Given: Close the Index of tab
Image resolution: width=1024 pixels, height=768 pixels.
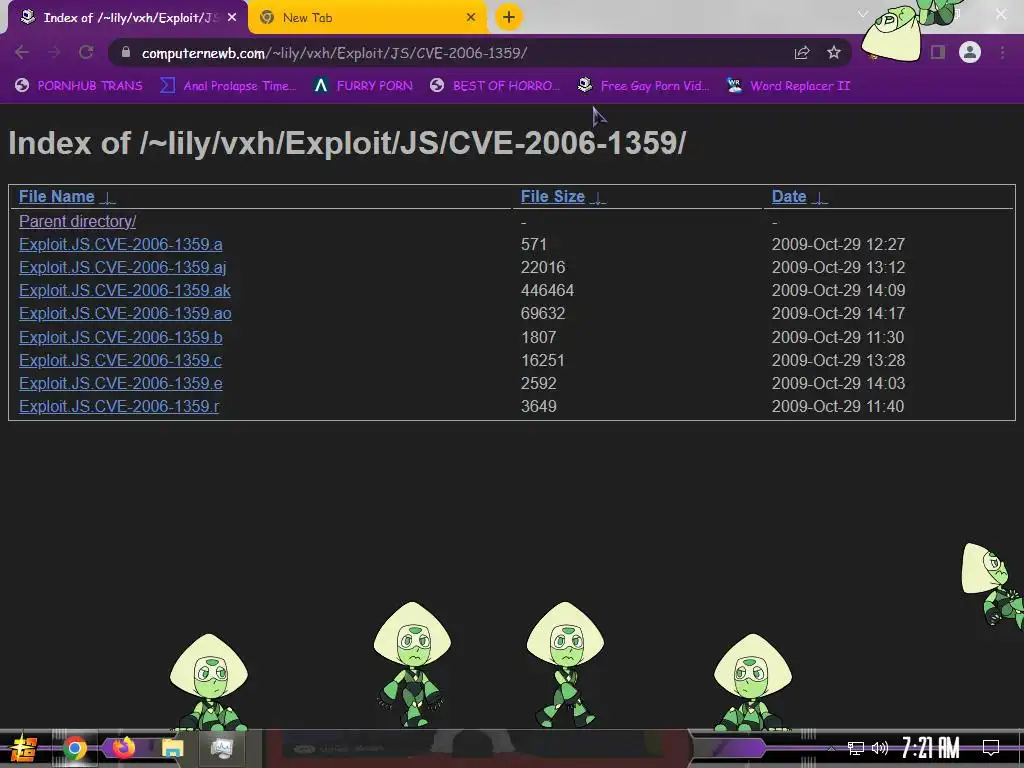Looking at the screenshot, I should [232, 18].
